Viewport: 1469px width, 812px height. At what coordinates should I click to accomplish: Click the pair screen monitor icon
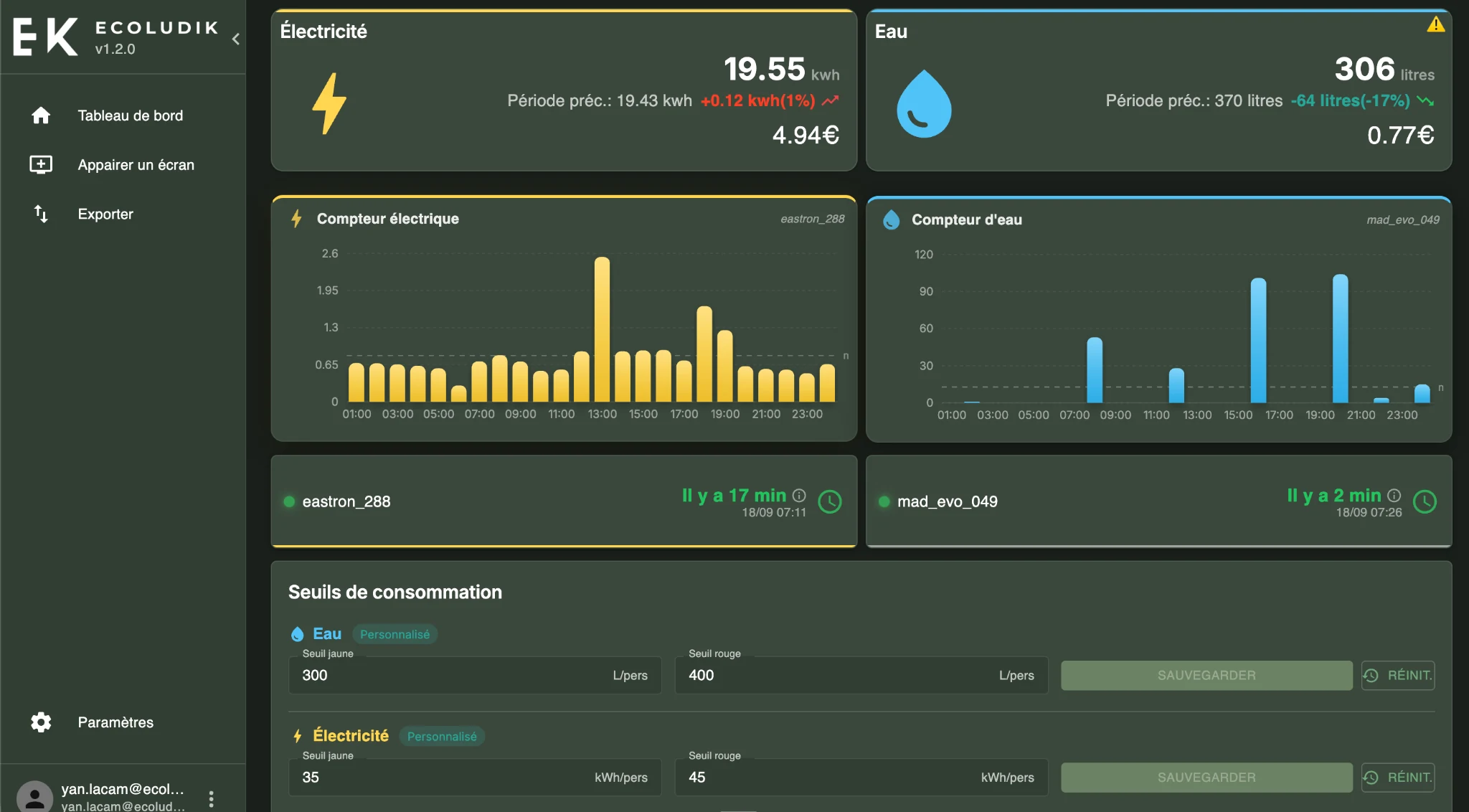41,165
